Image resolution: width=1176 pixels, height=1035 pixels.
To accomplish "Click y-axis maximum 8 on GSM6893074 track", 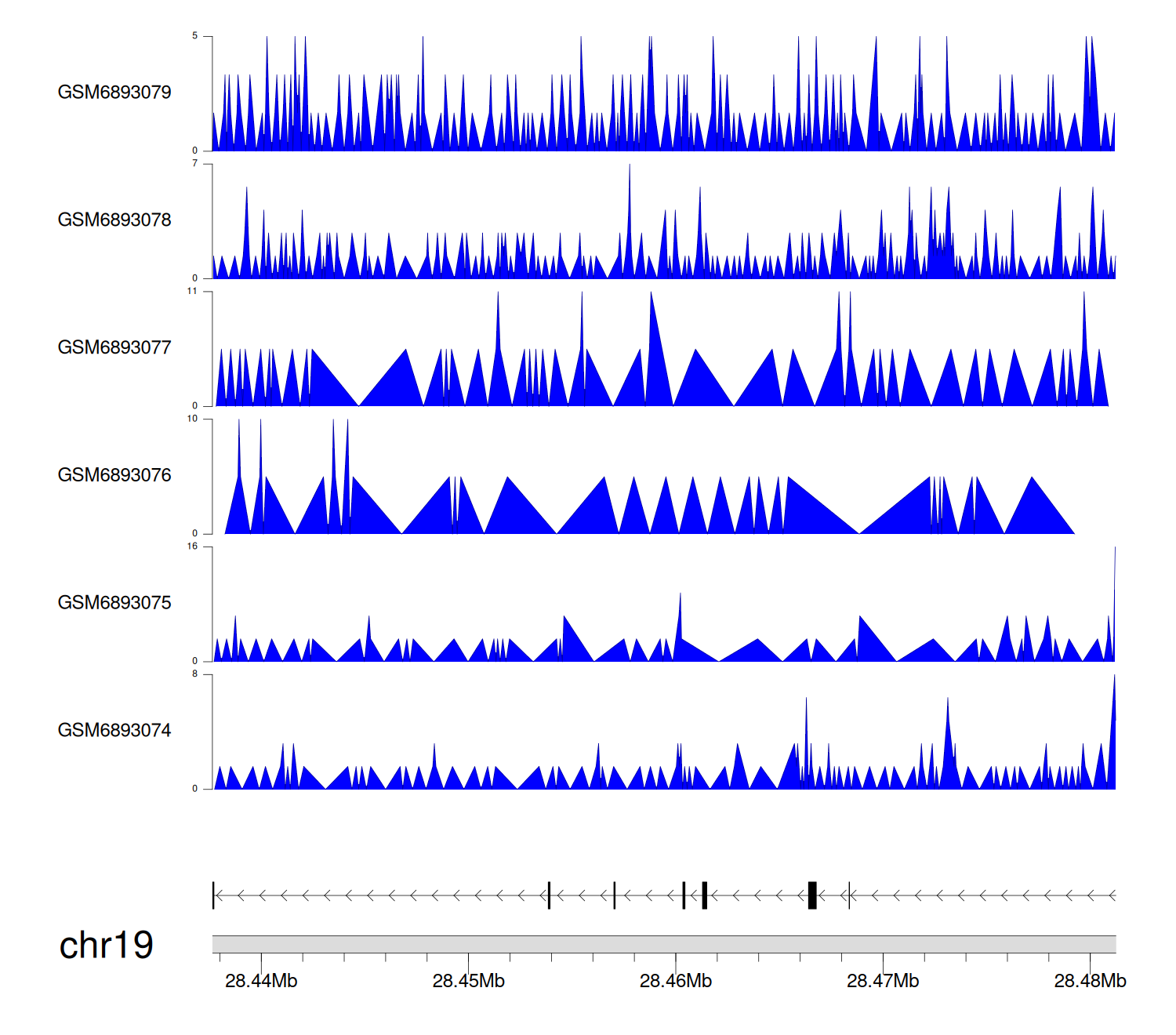I will [x=194, y=674].
